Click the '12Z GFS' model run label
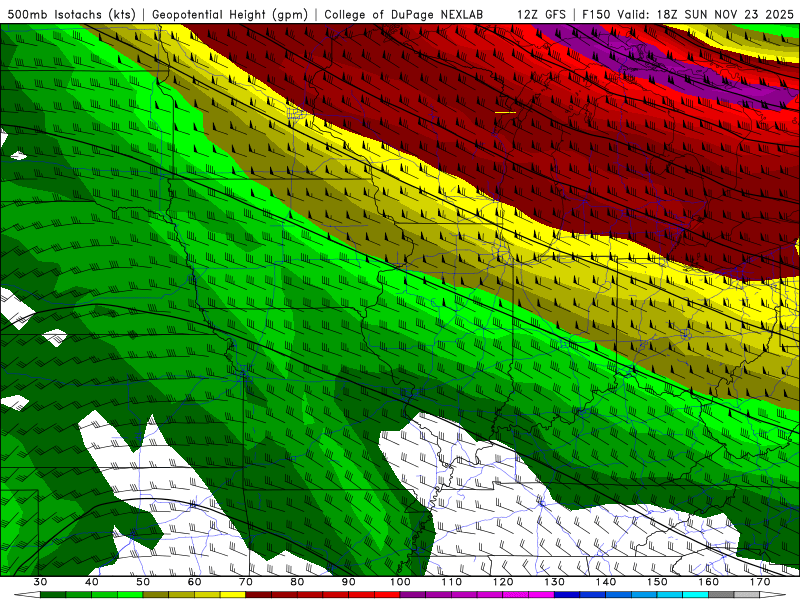 (x=541, y=15)
